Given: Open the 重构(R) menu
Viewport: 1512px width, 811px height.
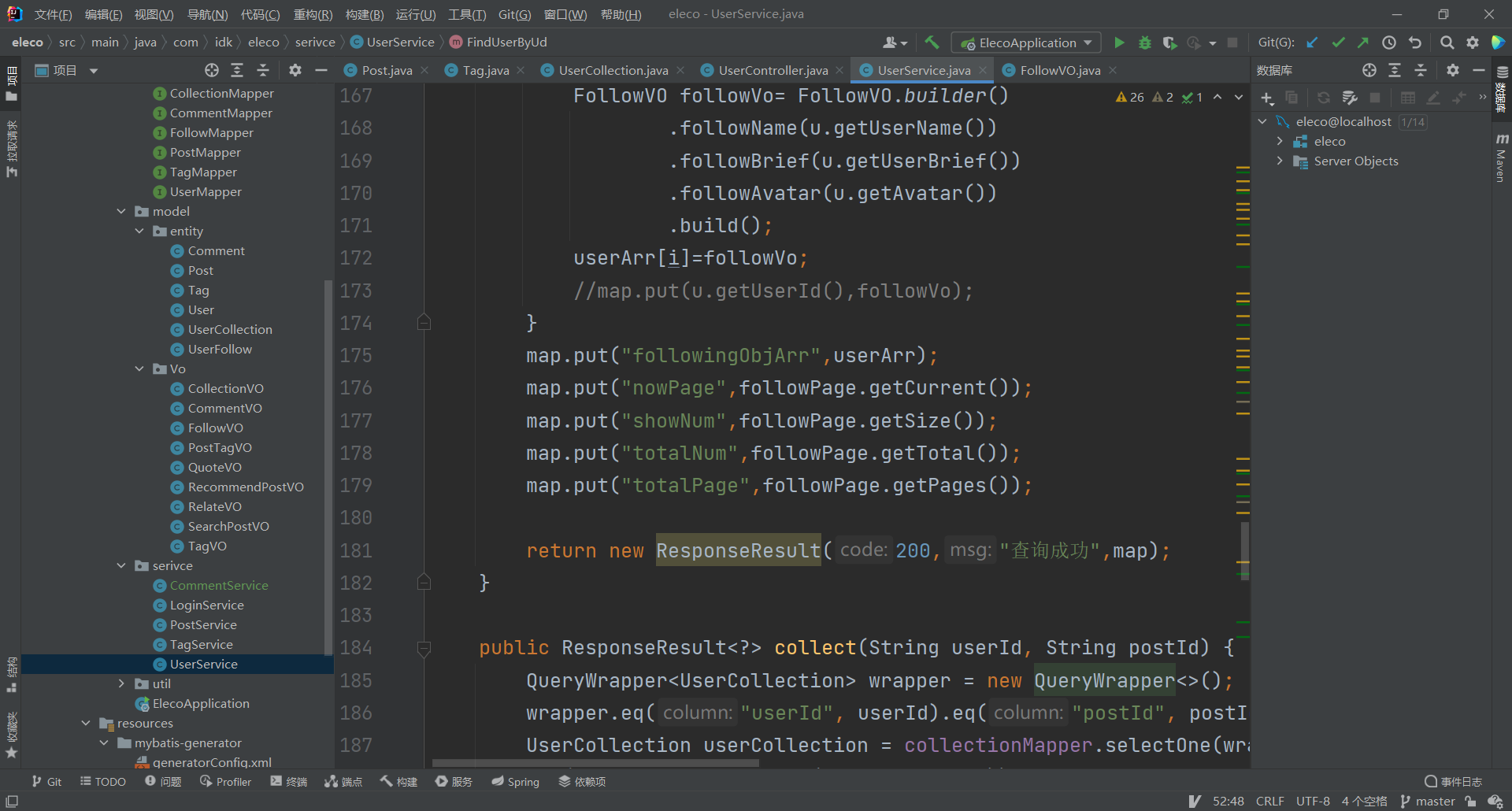Looking at the screenshot, I should [x=313, y=14].
